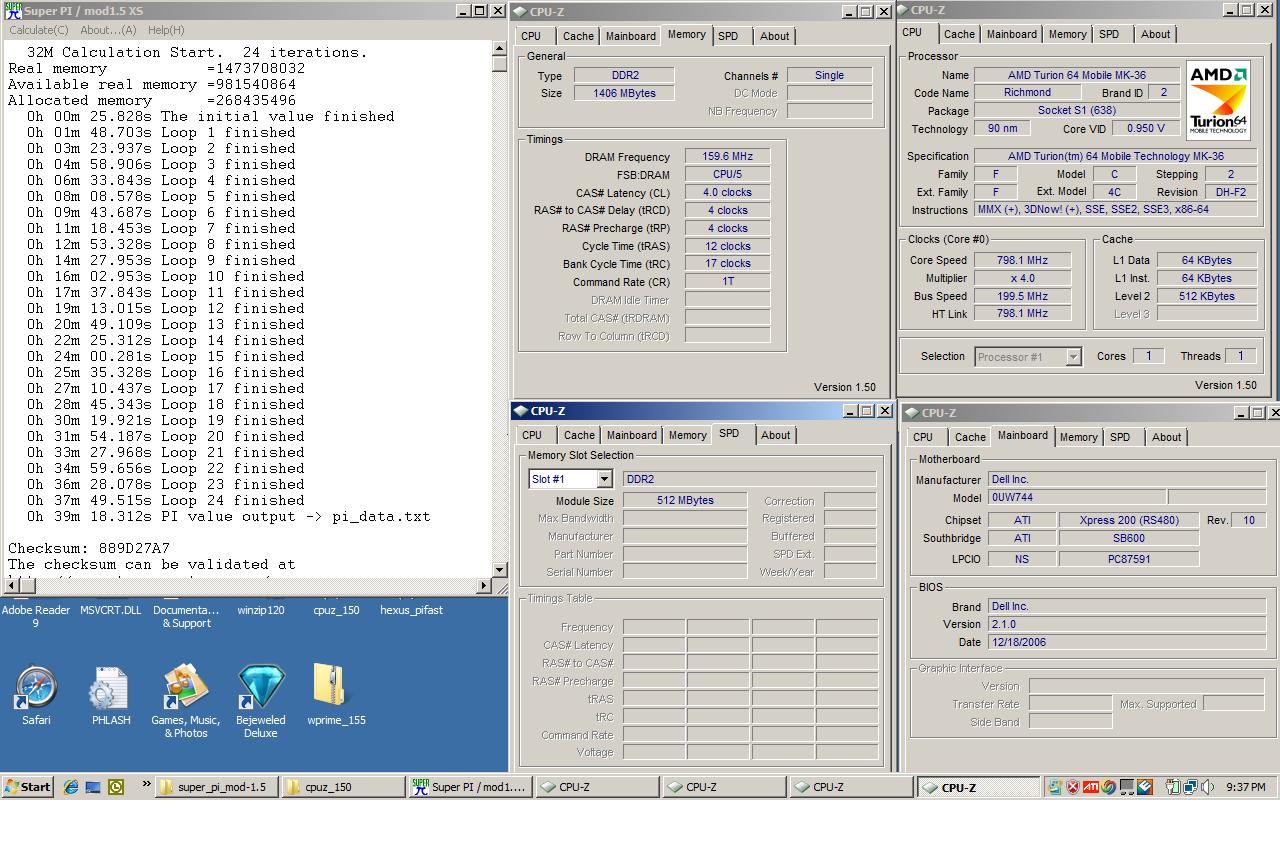The image size is (1280, 864).
Task: Click the red security shield tray icon
Action: pos(1073,787)
